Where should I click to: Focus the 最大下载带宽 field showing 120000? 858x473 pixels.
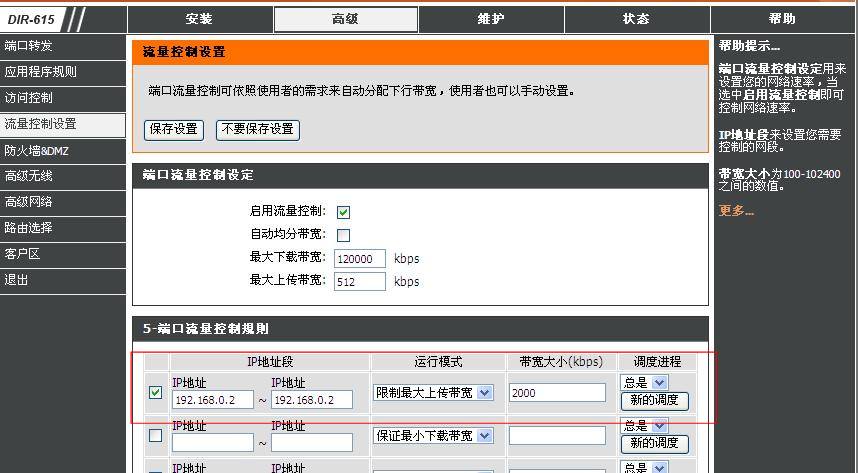tap(360, 259)
